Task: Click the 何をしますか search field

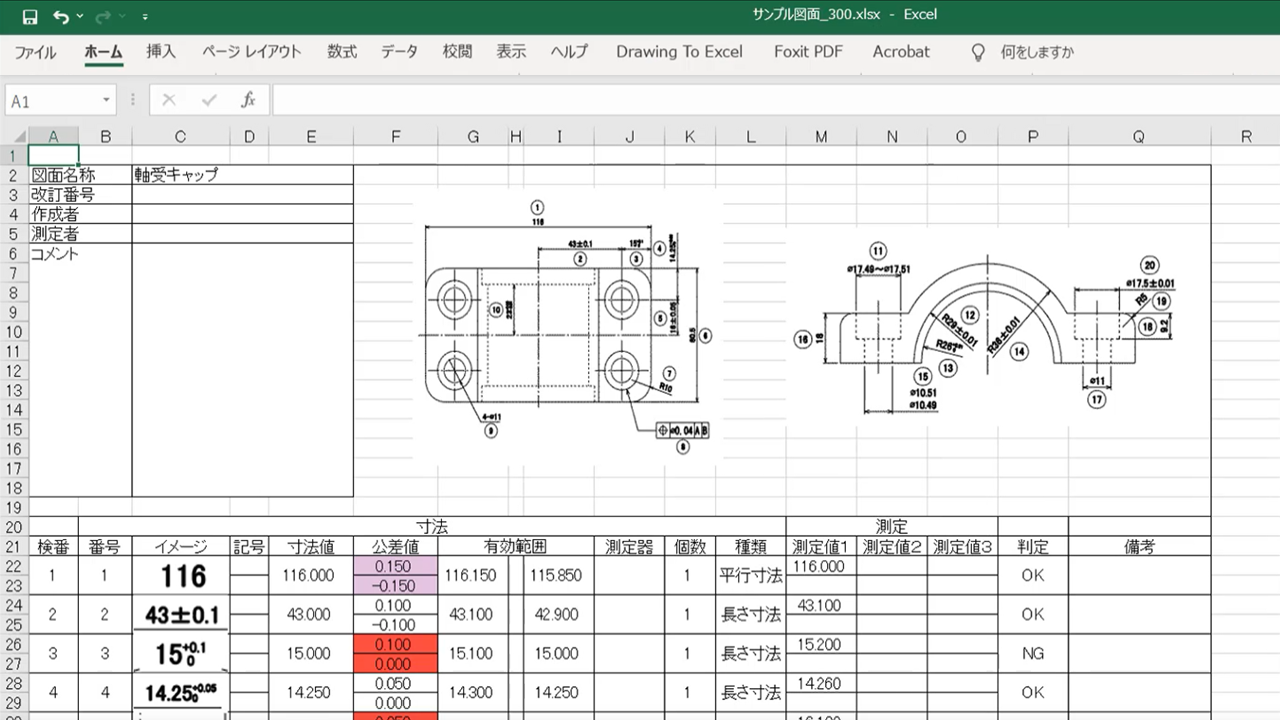Action: 1037,52
